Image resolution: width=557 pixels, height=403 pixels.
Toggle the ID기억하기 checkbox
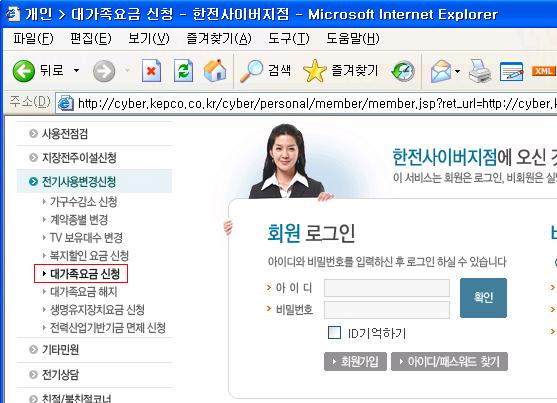tap(334, 333)
